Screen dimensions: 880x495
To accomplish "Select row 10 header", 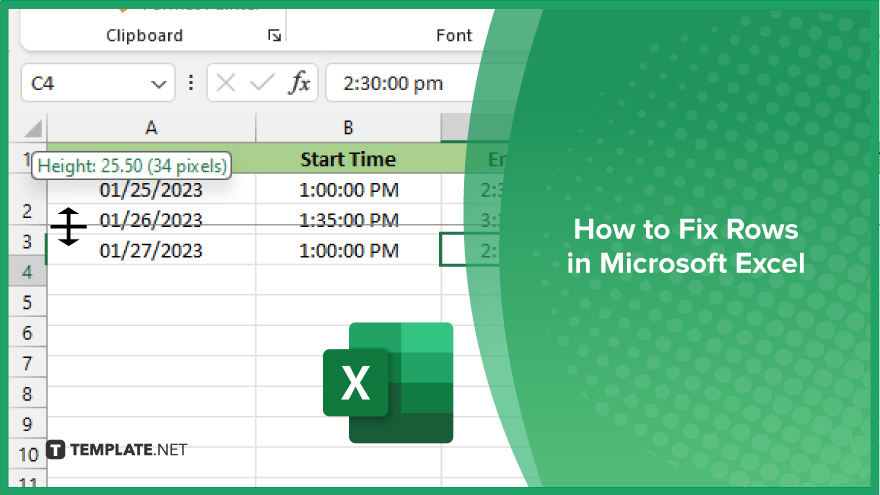I will point(28,455).
